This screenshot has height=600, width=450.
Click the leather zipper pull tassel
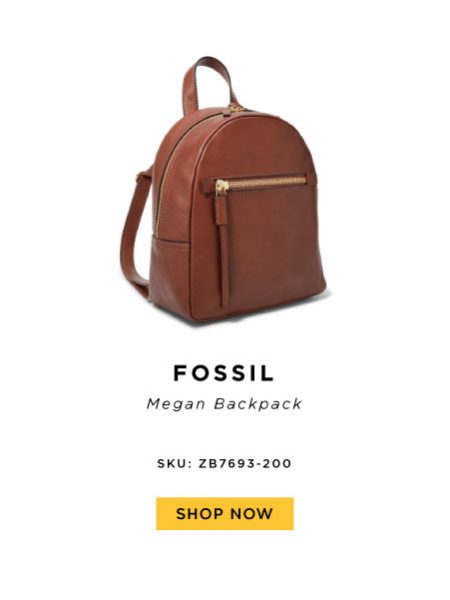(223, 249)
